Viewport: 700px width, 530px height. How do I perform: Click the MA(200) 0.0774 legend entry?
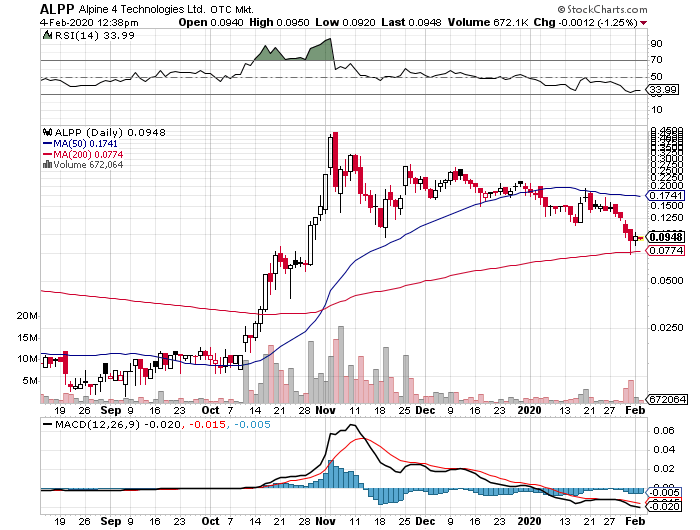(83, 154)
